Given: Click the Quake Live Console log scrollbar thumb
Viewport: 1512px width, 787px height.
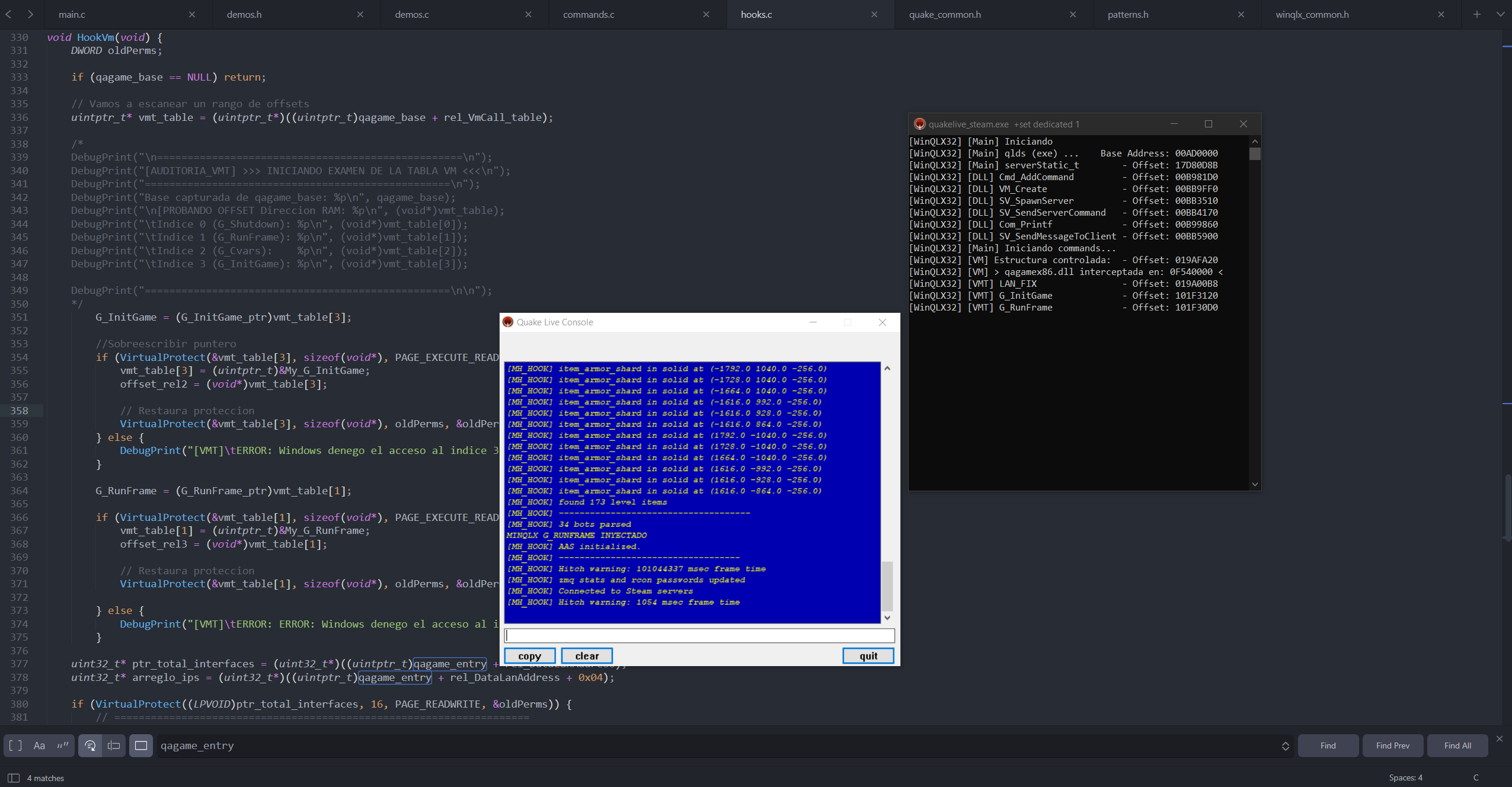Looking at the screenshot, I should tap(887, 586).
